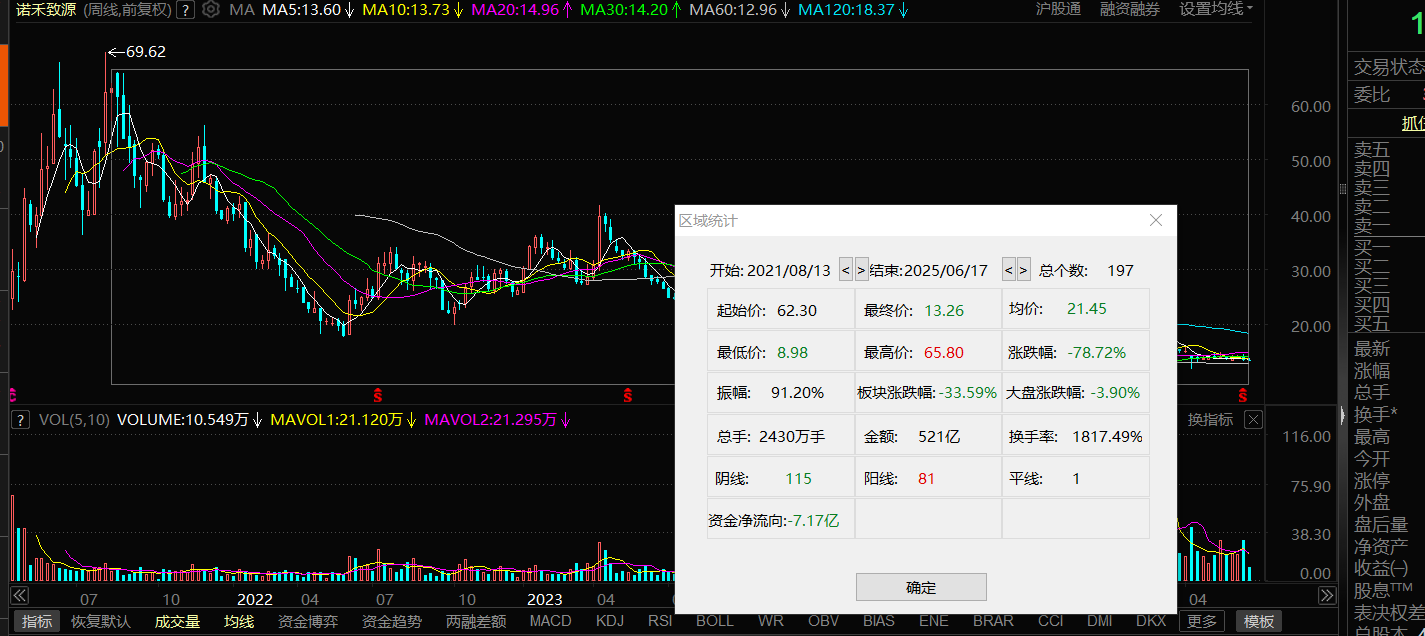Image resolution: width=1425 pixels, height=636 pixels.
Task: Click the 区域统计 dialog title bar
Action: [x=925, y=220]
